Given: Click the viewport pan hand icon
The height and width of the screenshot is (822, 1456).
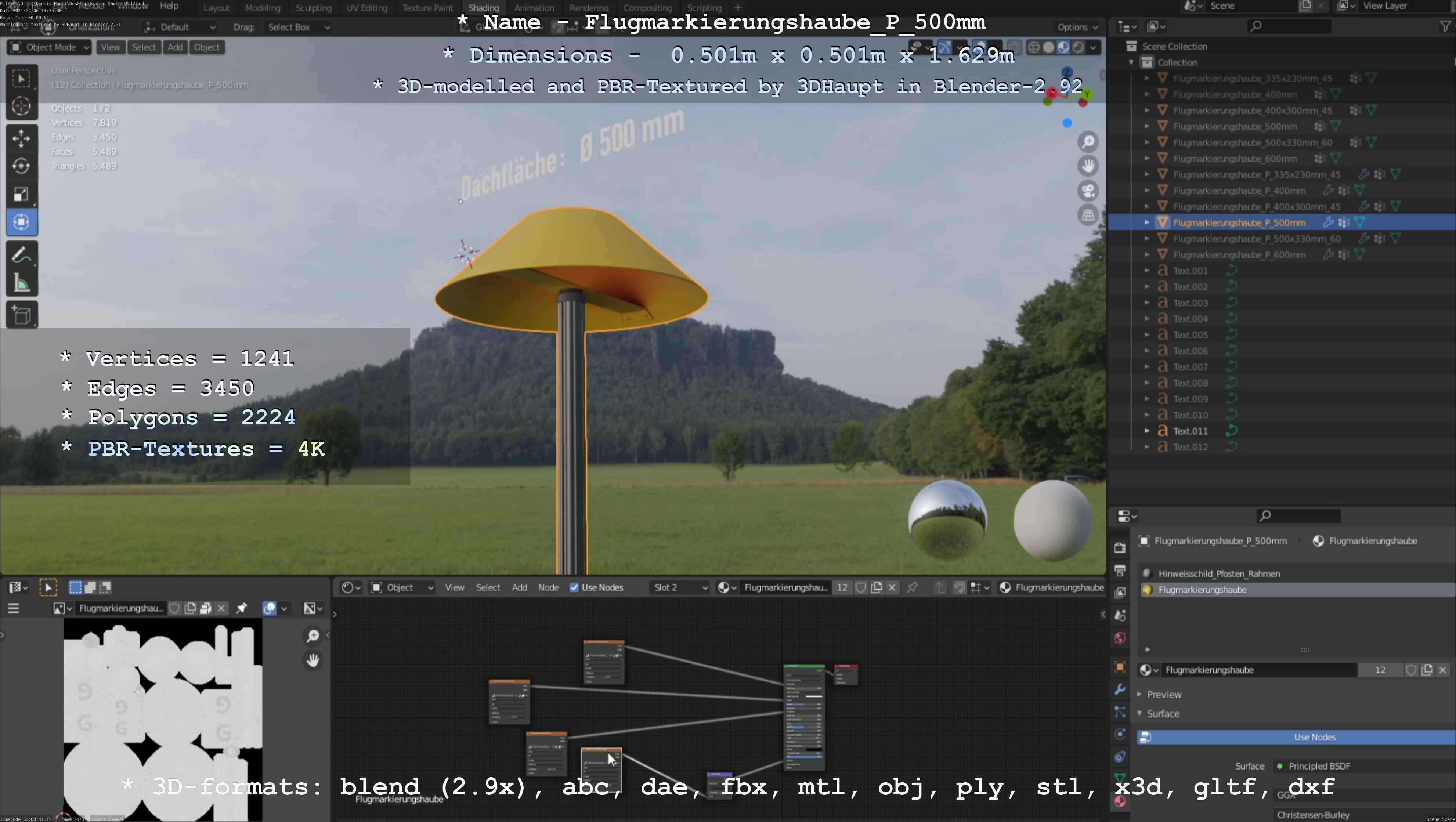Looking at the screenshot, I should 1088,166.
